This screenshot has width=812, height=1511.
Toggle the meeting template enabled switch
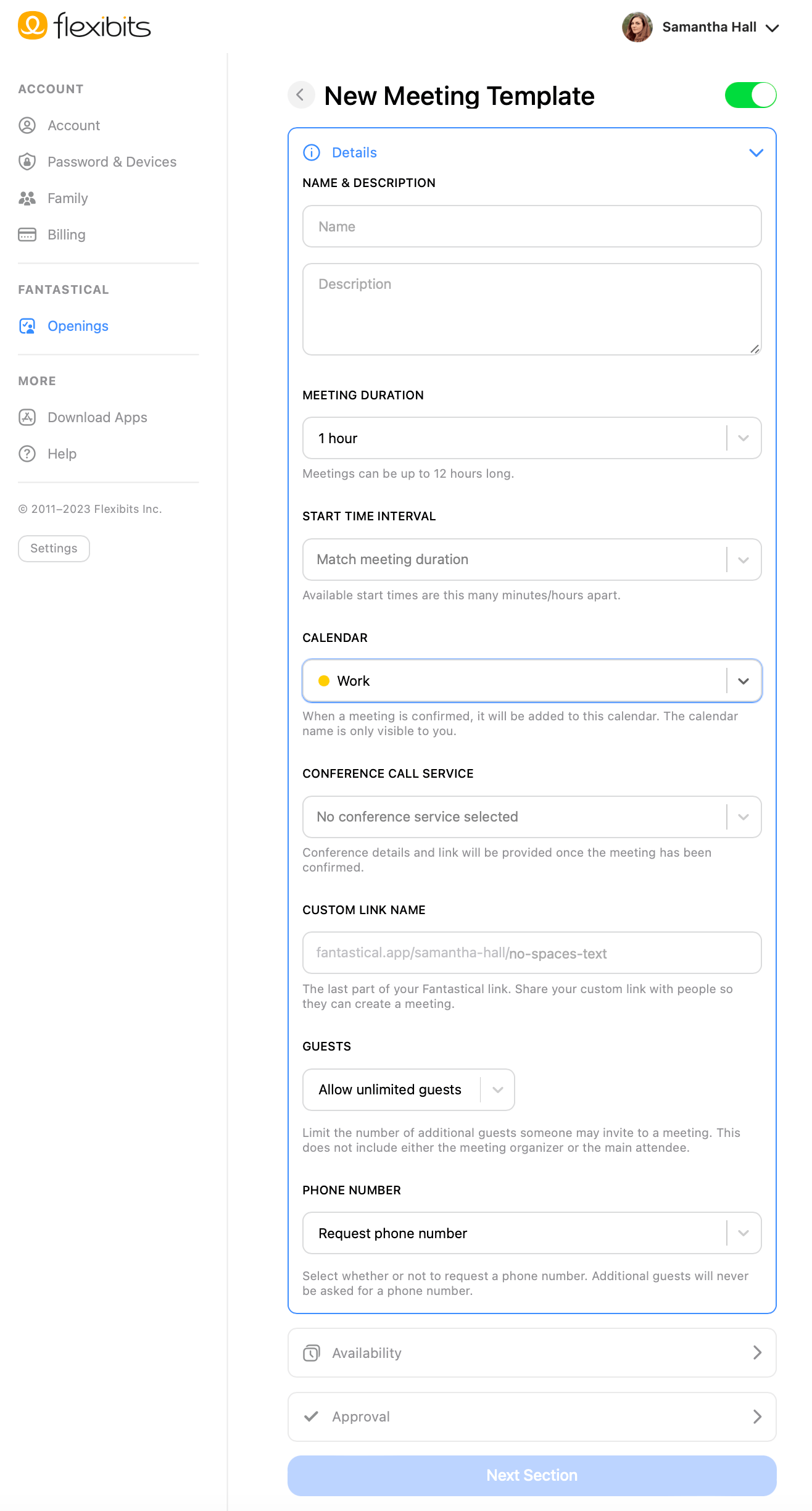coord(750,95)
